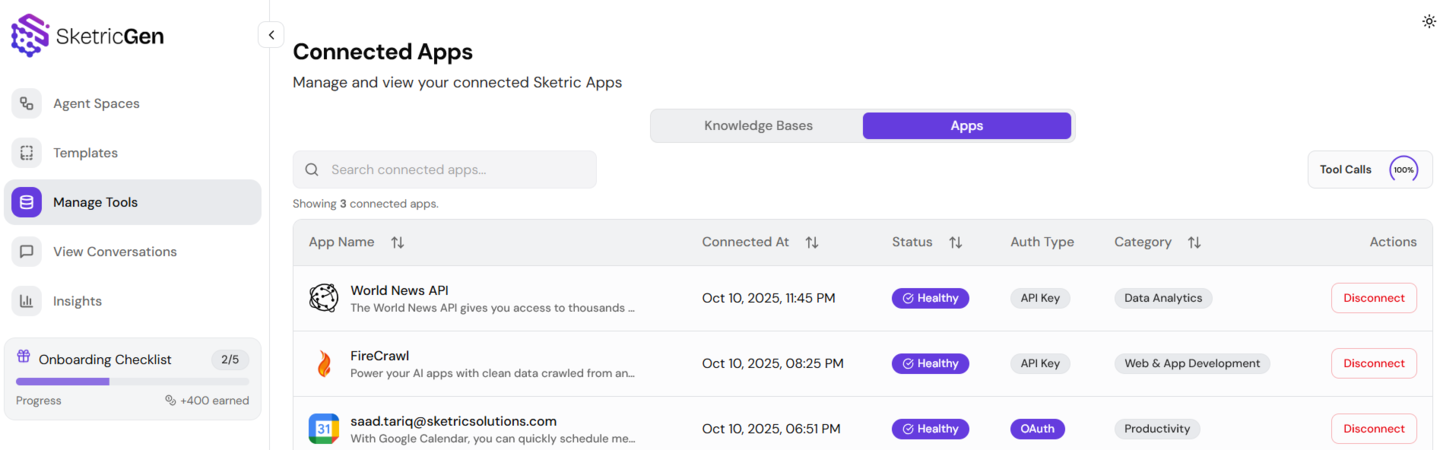Screen dimensions: 1440x450
Task: Open the Templates sidebar icon
Action: point(27,153)
